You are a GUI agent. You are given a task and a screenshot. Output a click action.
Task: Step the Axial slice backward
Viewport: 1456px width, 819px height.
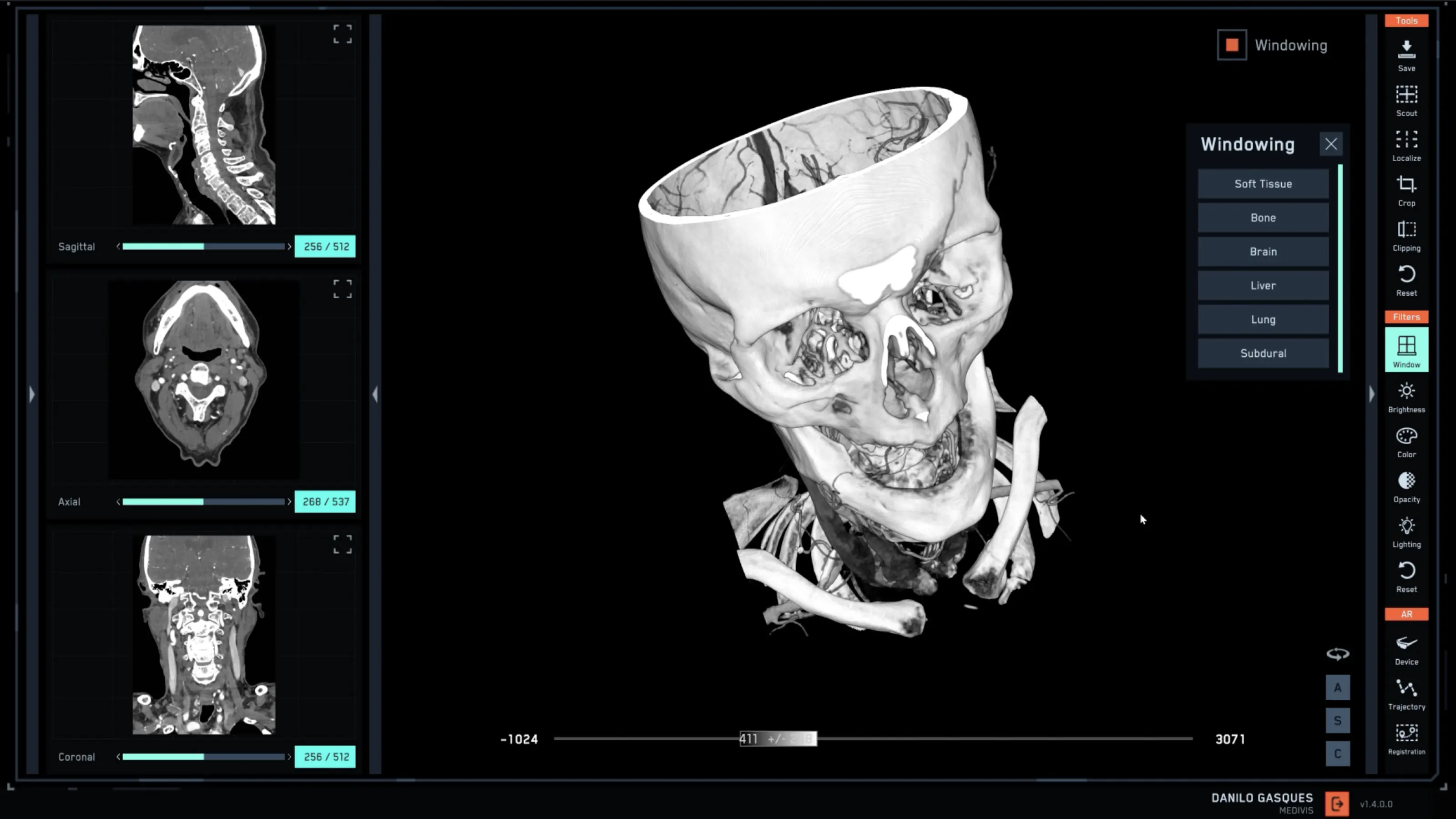(118, 501)
